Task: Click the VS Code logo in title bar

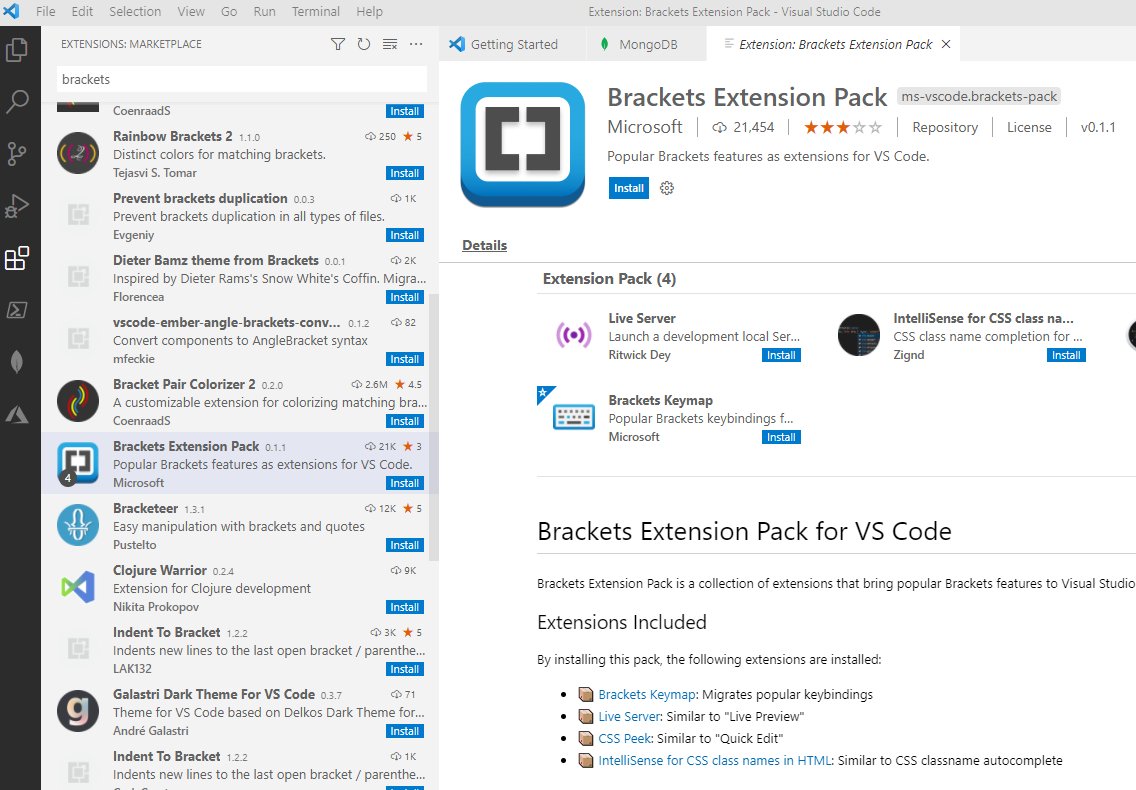Action: tap(12, 12)
